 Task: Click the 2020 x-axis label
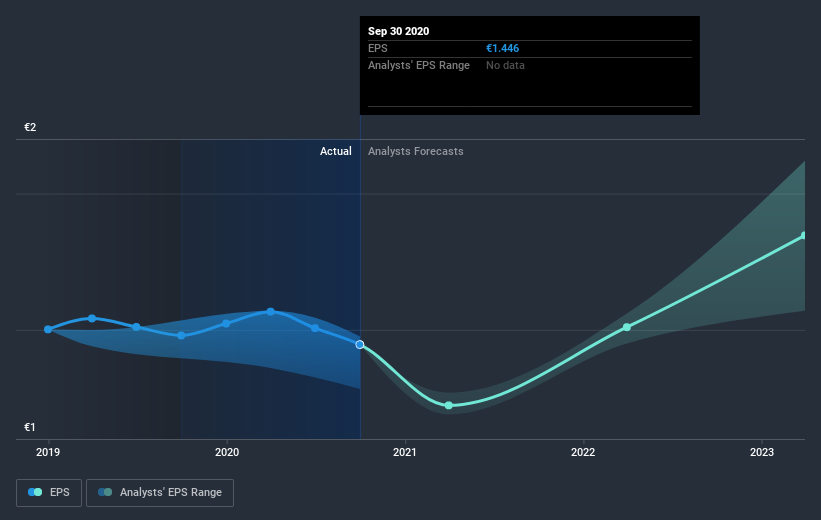[227, 452]
